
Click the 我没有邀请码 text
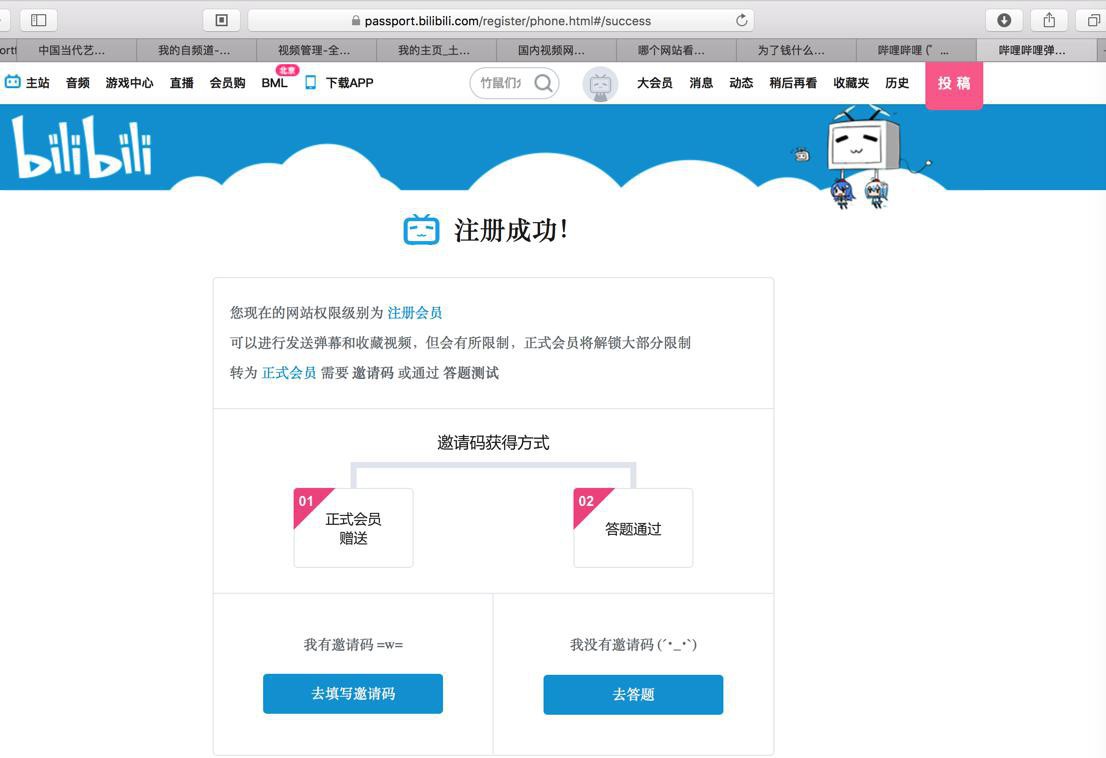coord(633,644)
